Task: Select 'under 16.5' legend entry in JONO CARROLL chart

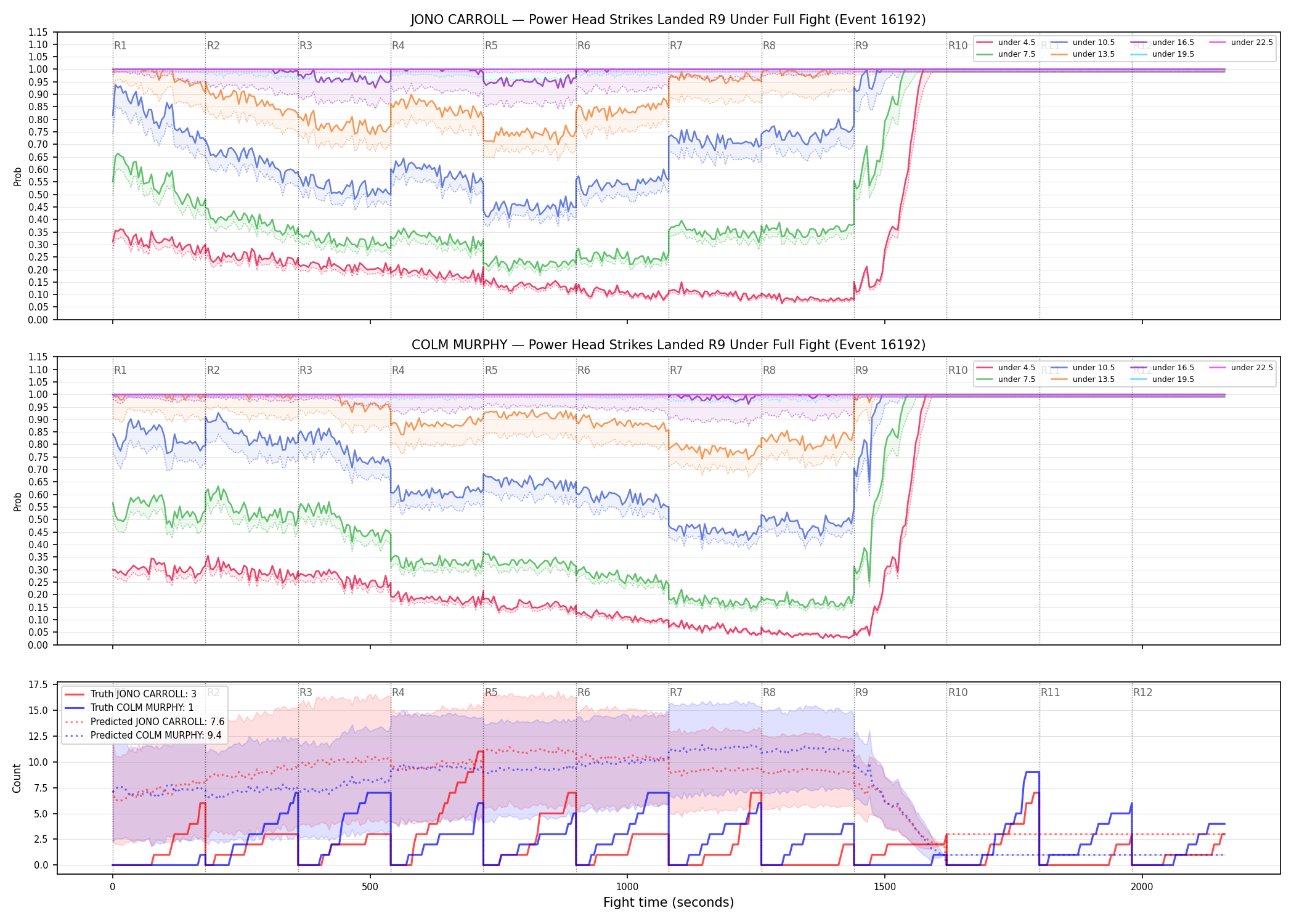Action: pyautogui.click(x=1162, y=43)
